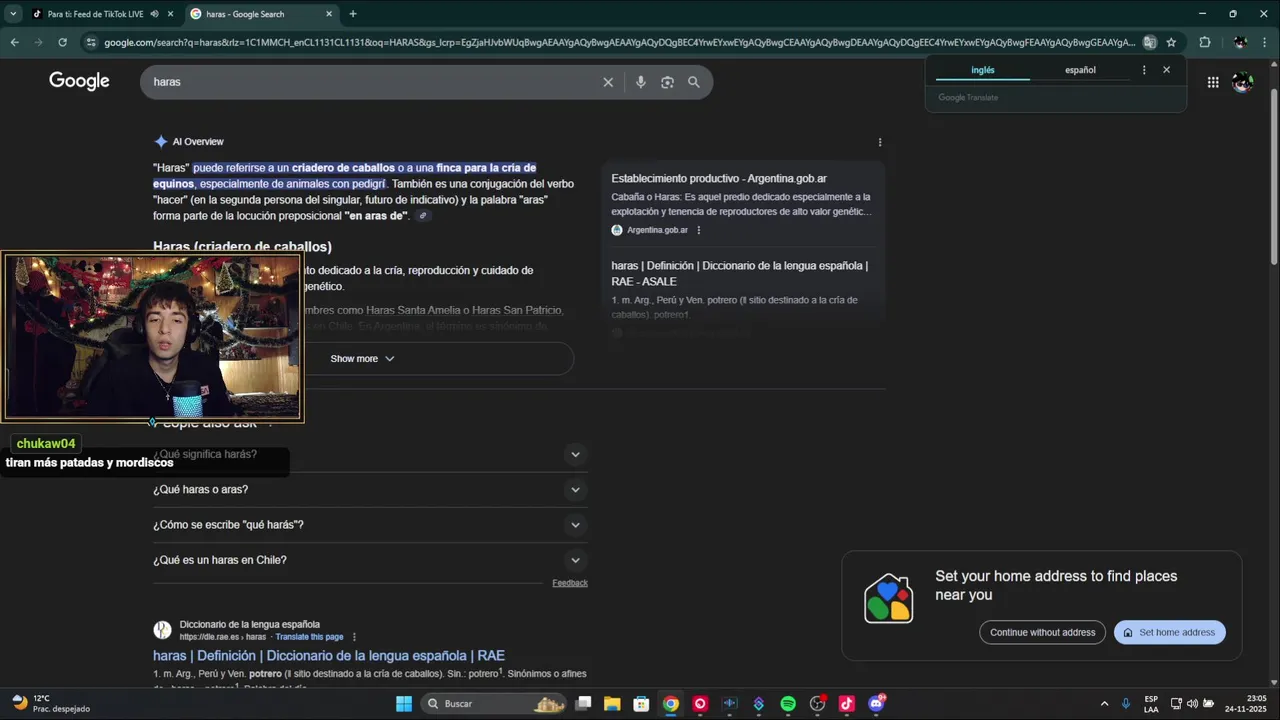Viewport: 1280px width, 720px height.
Task: Open the RAE haras Definición result
Action: coord(329,656)
